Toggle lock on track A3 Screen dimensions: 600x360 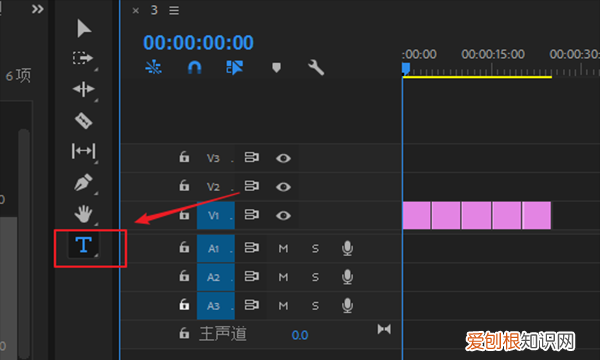[x=184, y=305]
